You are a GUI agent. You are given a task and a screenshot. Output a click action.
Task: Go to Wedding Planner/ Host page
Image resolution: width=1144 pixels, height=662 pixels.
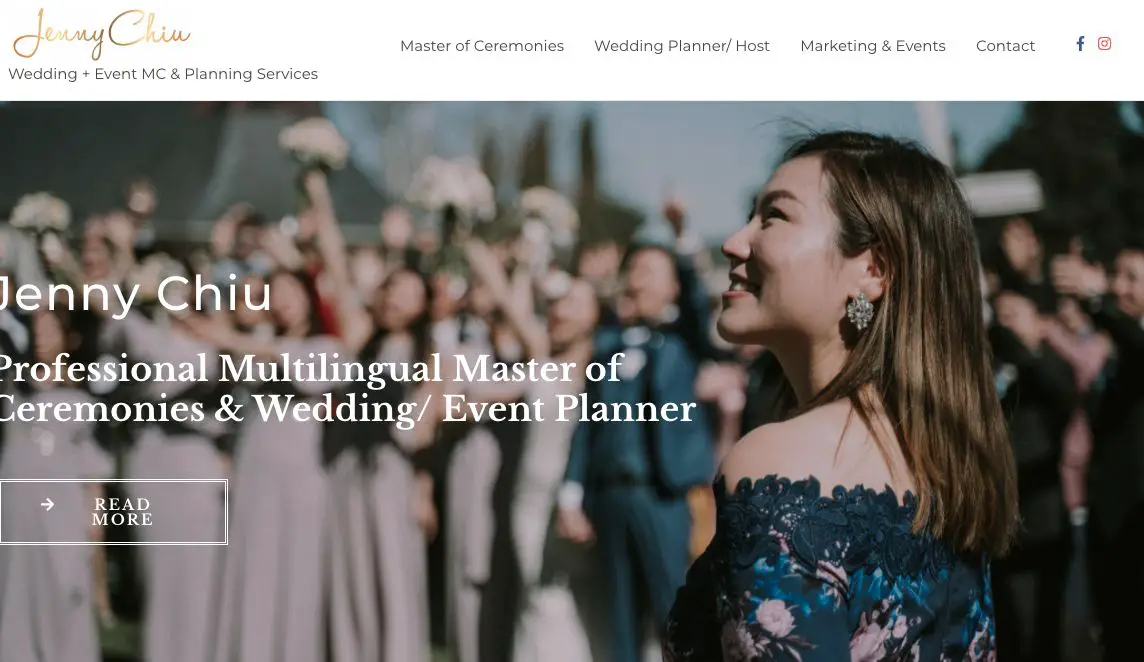click(681, 46)
